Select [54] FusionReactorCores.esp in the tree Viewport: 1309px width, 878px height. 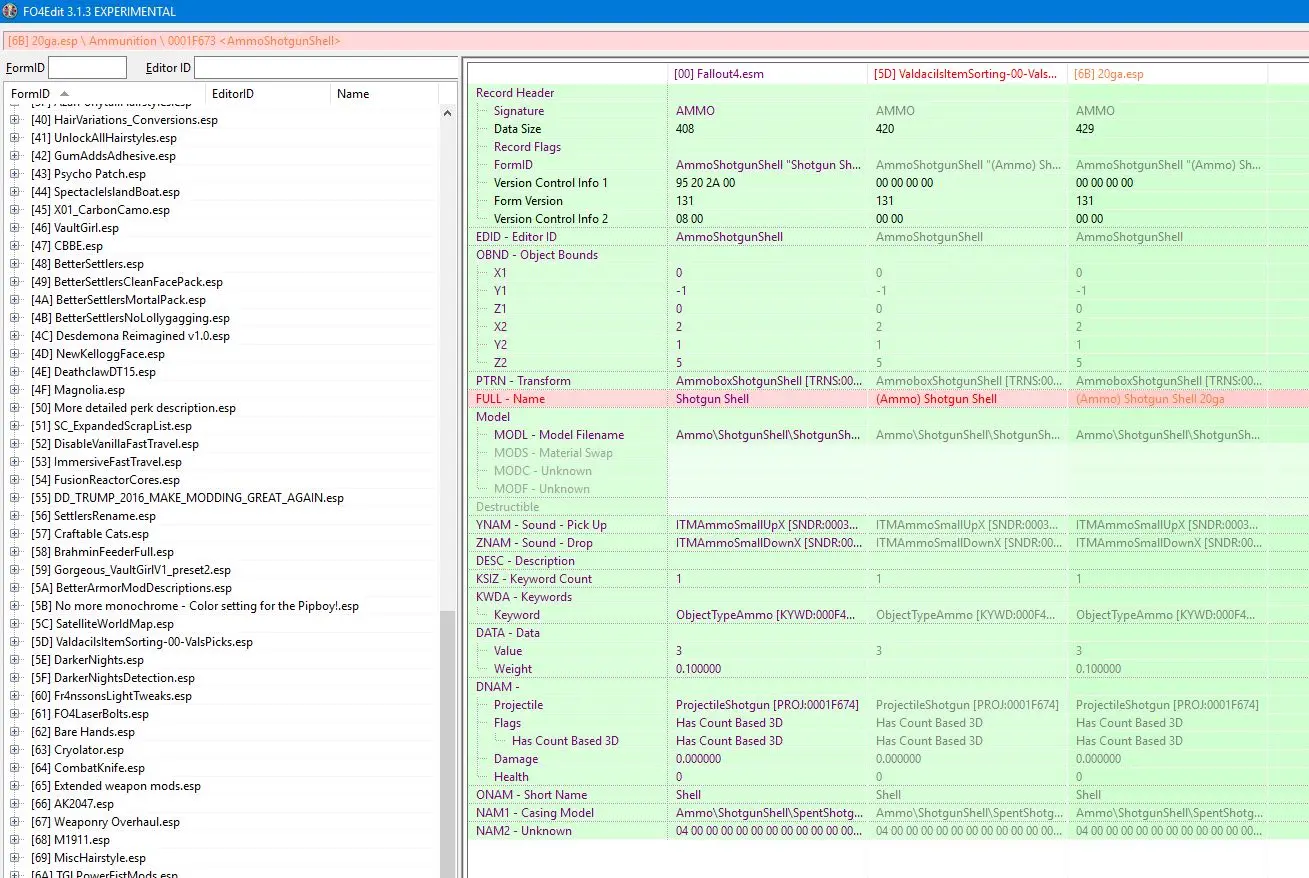tap(105, 480)
